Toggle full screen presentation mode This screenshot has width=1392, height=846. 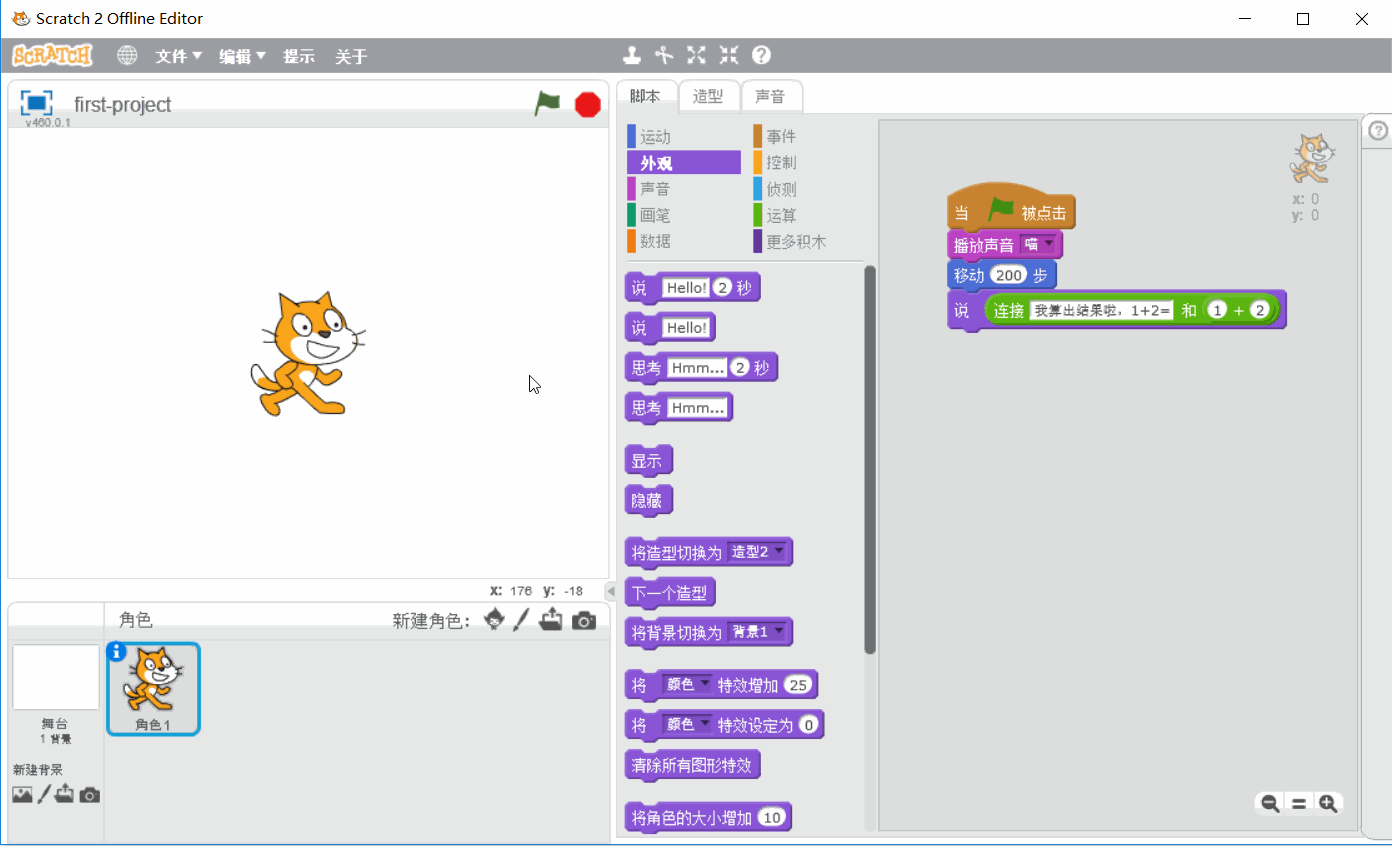tap(37, 103)
